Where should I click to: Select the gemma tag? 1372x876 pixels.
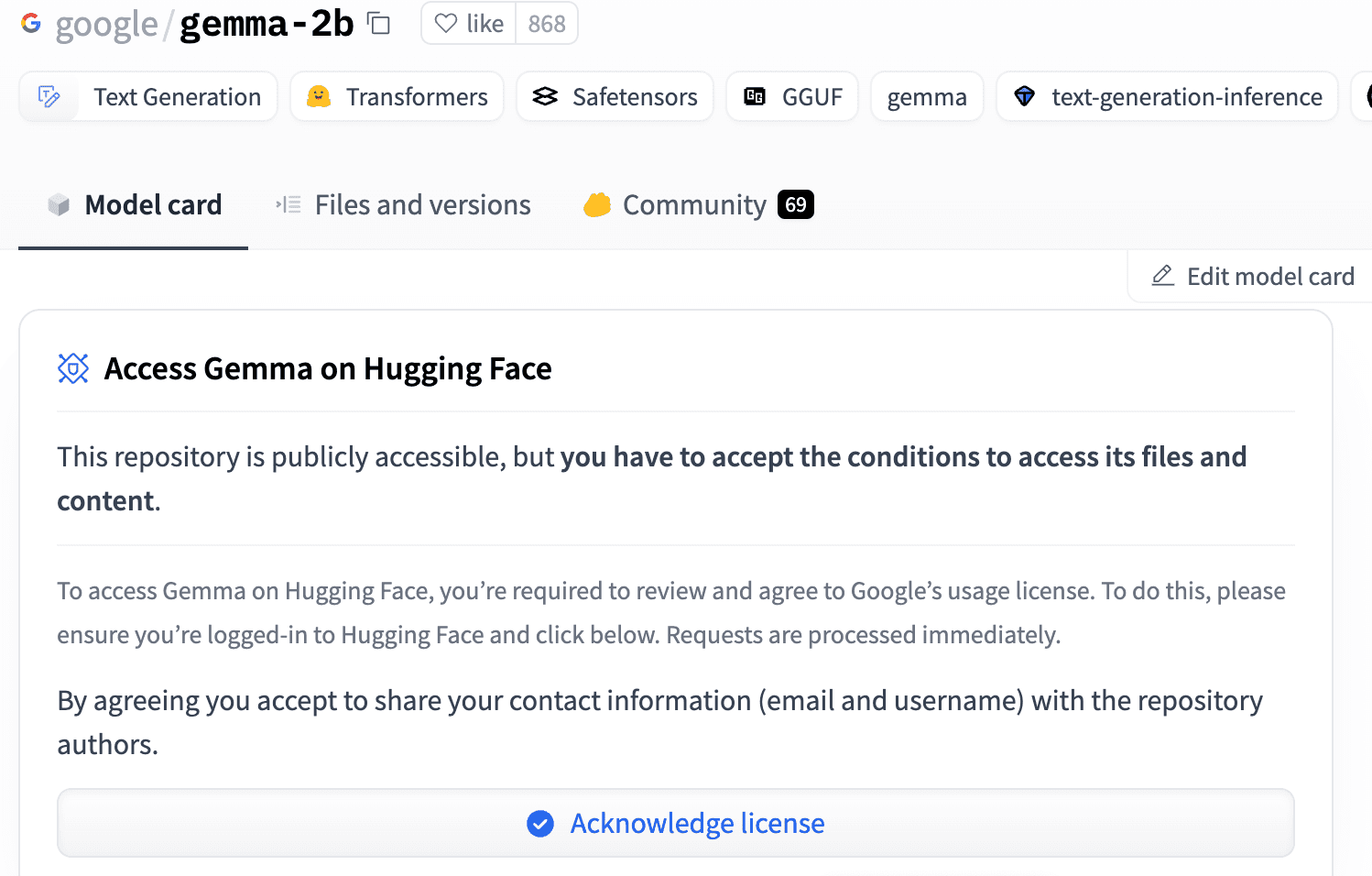pos(927,96)
